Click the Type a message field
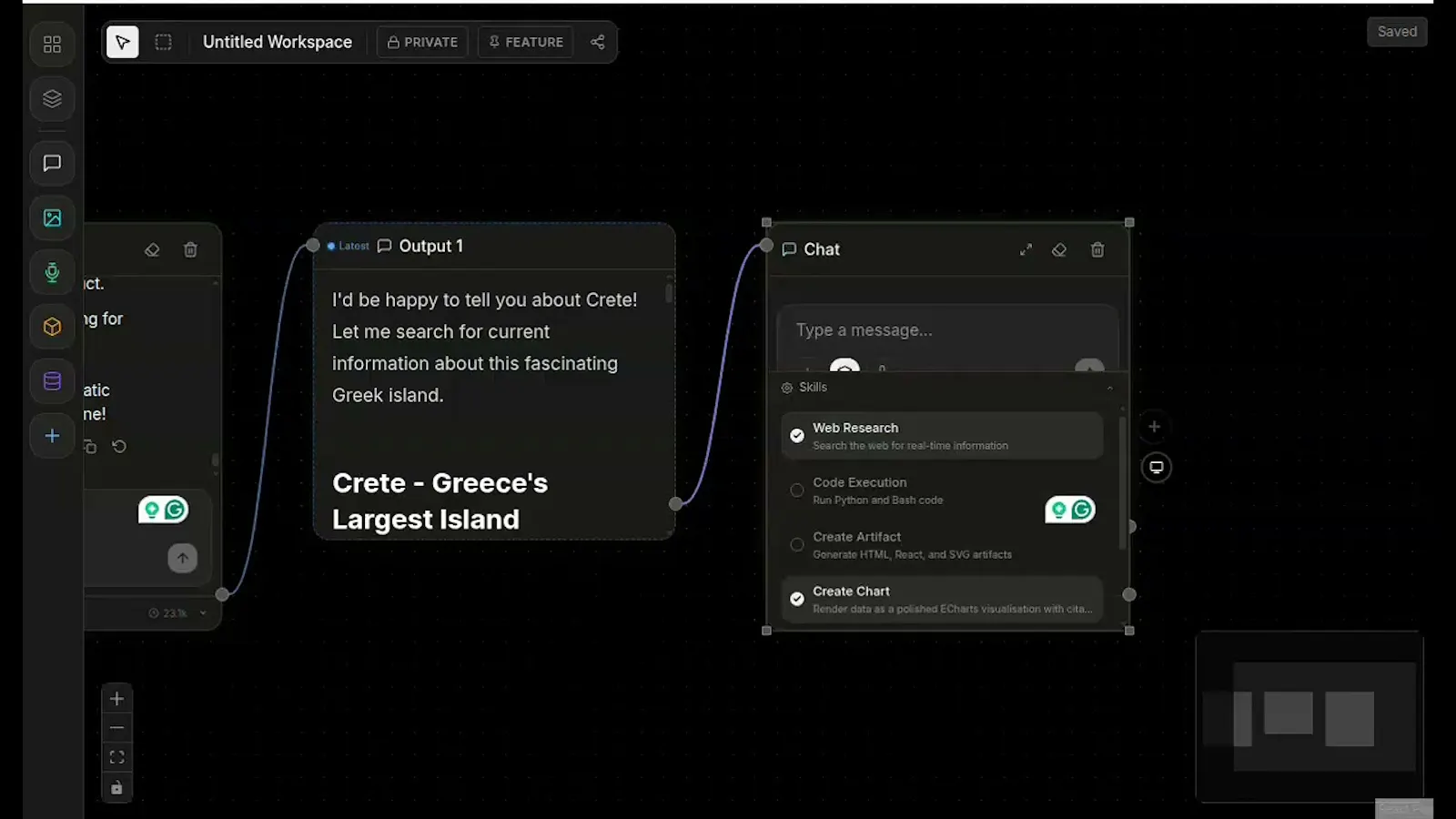Screen dimensions: 1456x819 coord(947,330)
